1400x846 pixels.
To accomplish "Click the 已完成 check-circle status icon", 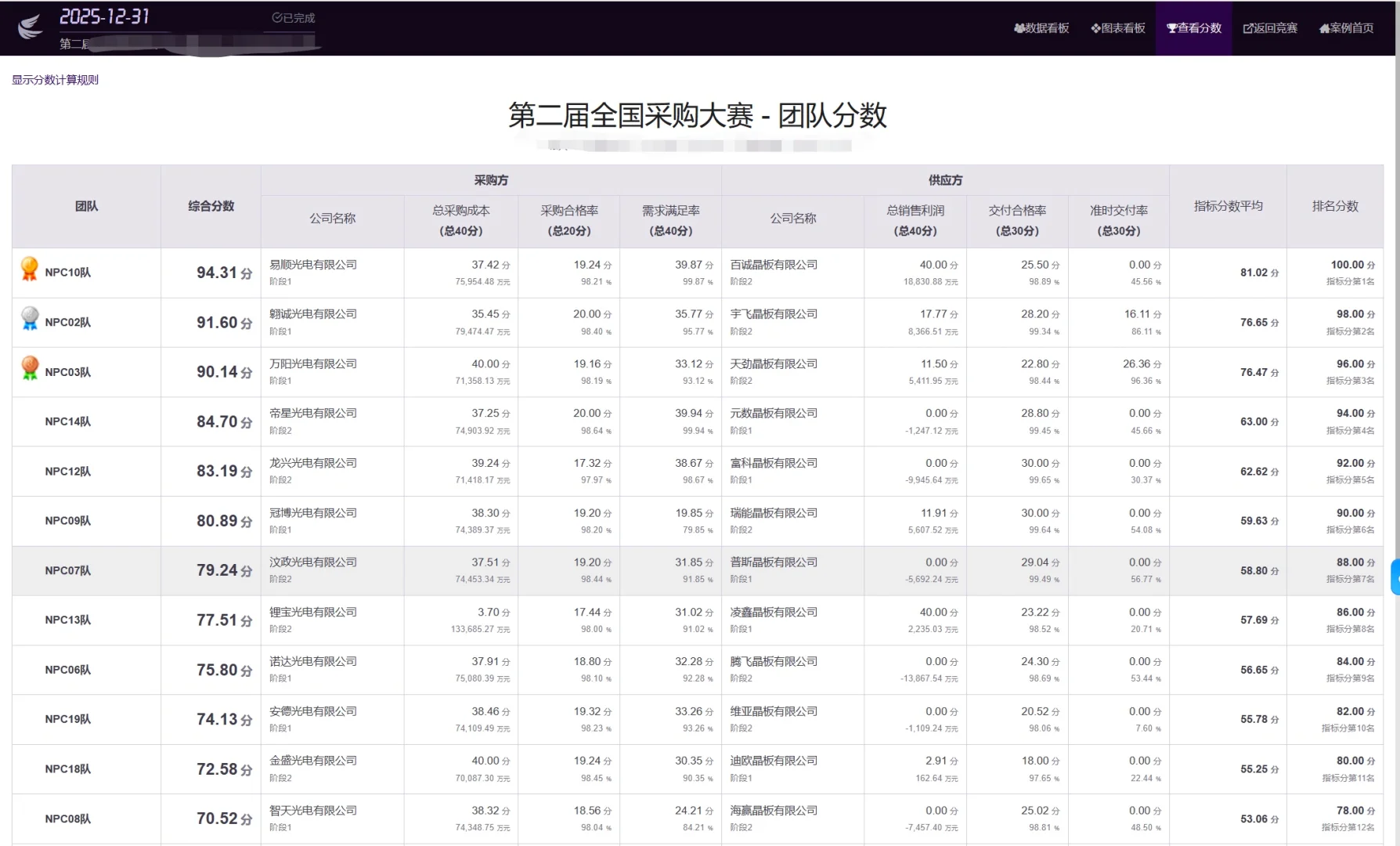I will coord(276,17).
